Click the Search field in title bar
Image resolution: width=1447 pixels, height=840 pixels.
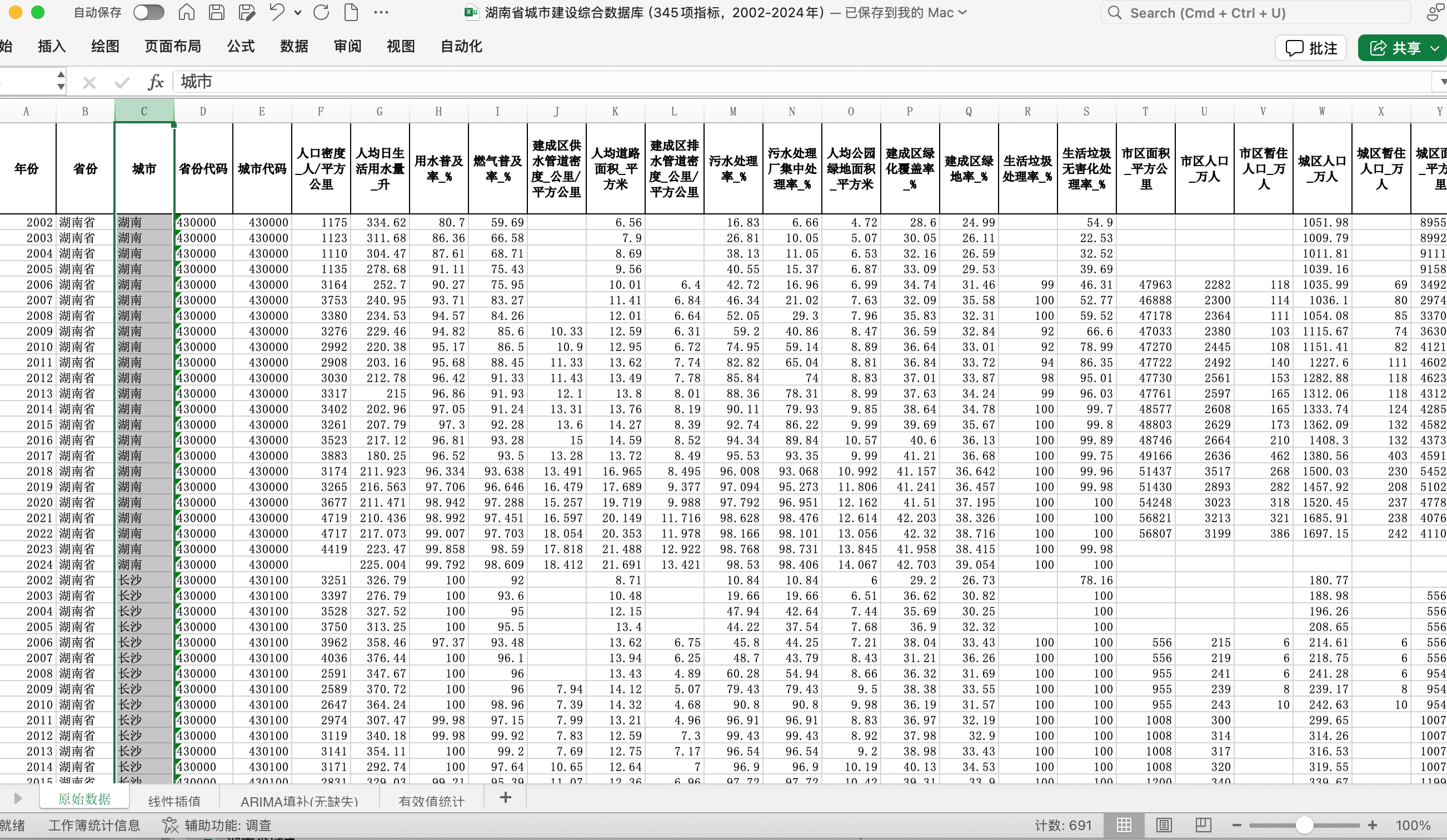click(1255, 13)
